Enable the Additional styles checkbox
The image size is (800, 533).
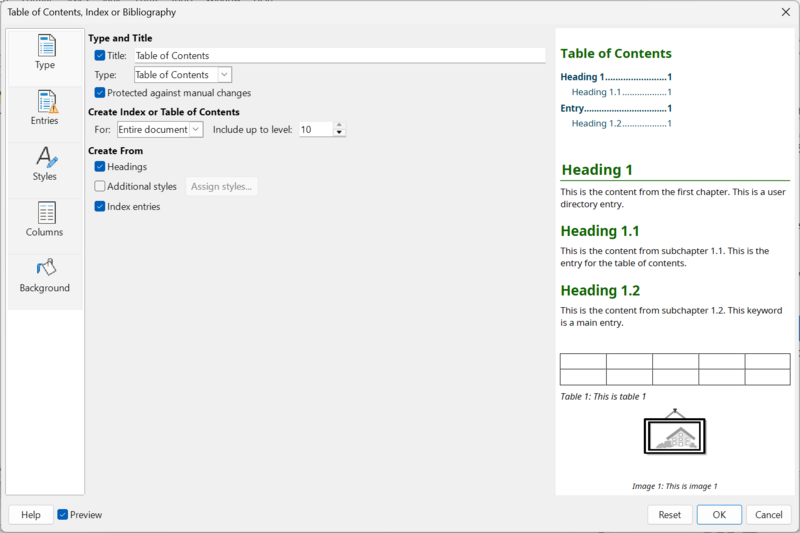100,186
